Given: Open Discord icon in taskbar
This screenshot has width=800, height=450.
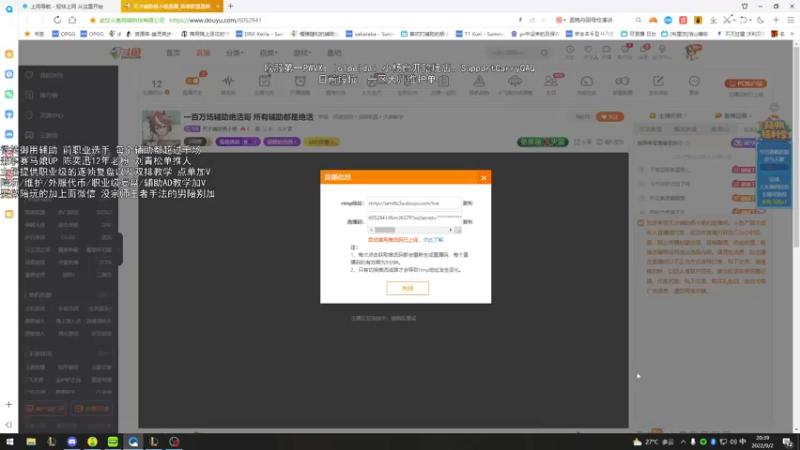Looking at the screenshot, I should (72, 441).
